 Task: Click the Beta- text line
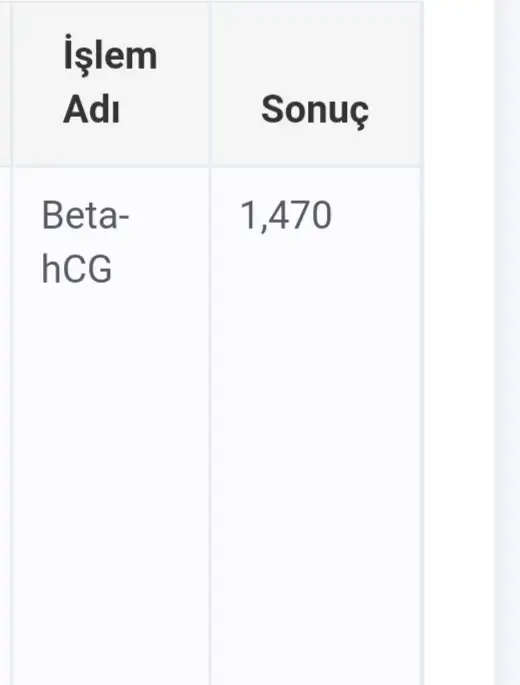(x=85, y=215)
